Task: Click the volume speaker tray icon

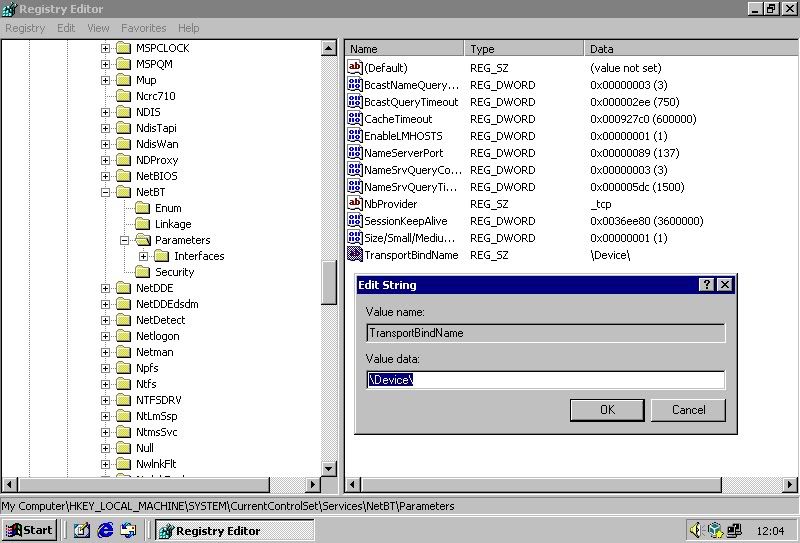Action: click(x=695, y=530)
